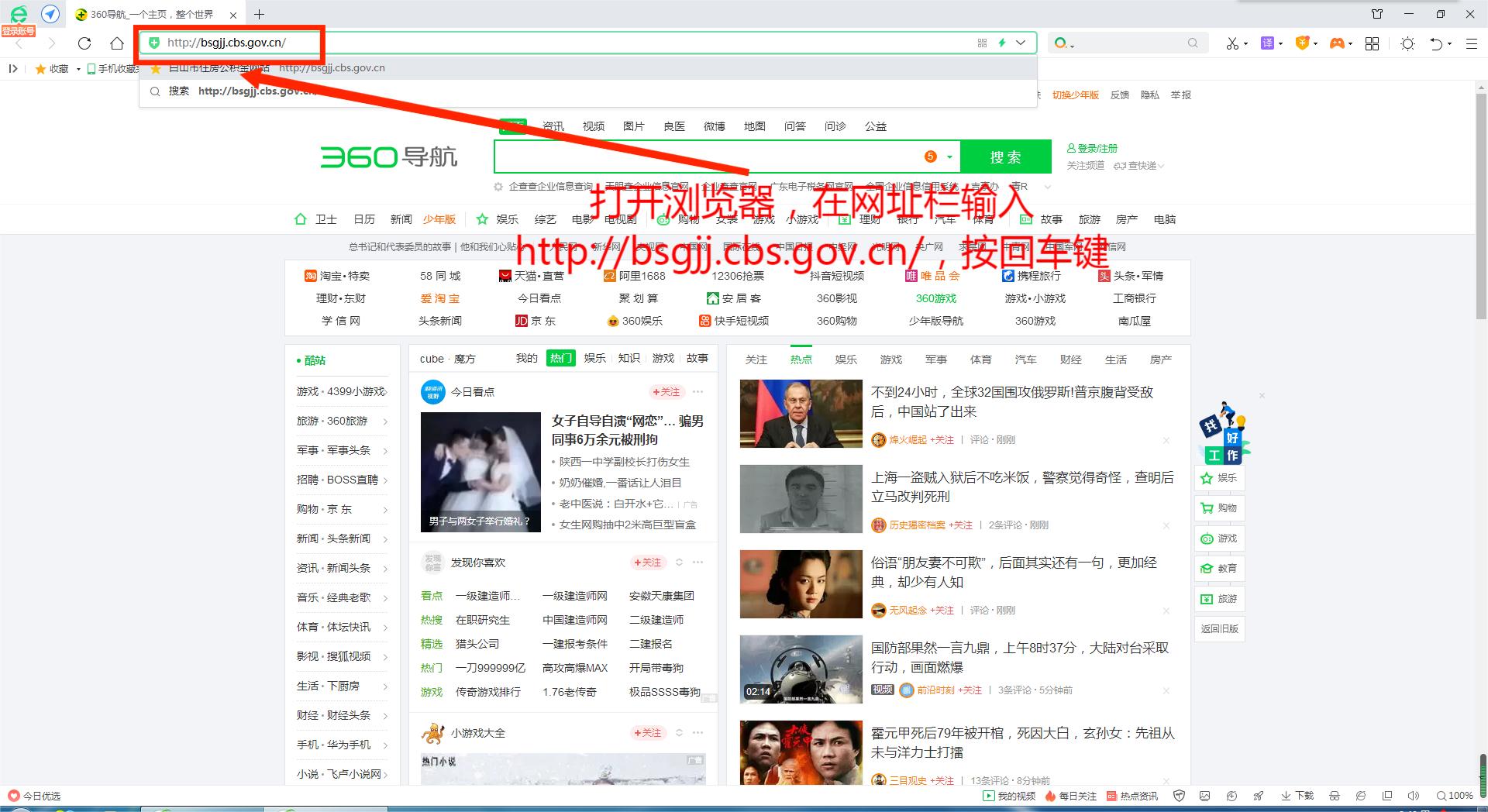This screenshot has height=812, width=1488.
Task: Expand the 收藏 favorites dropdown arrow
Action: [x=78, y=69]
